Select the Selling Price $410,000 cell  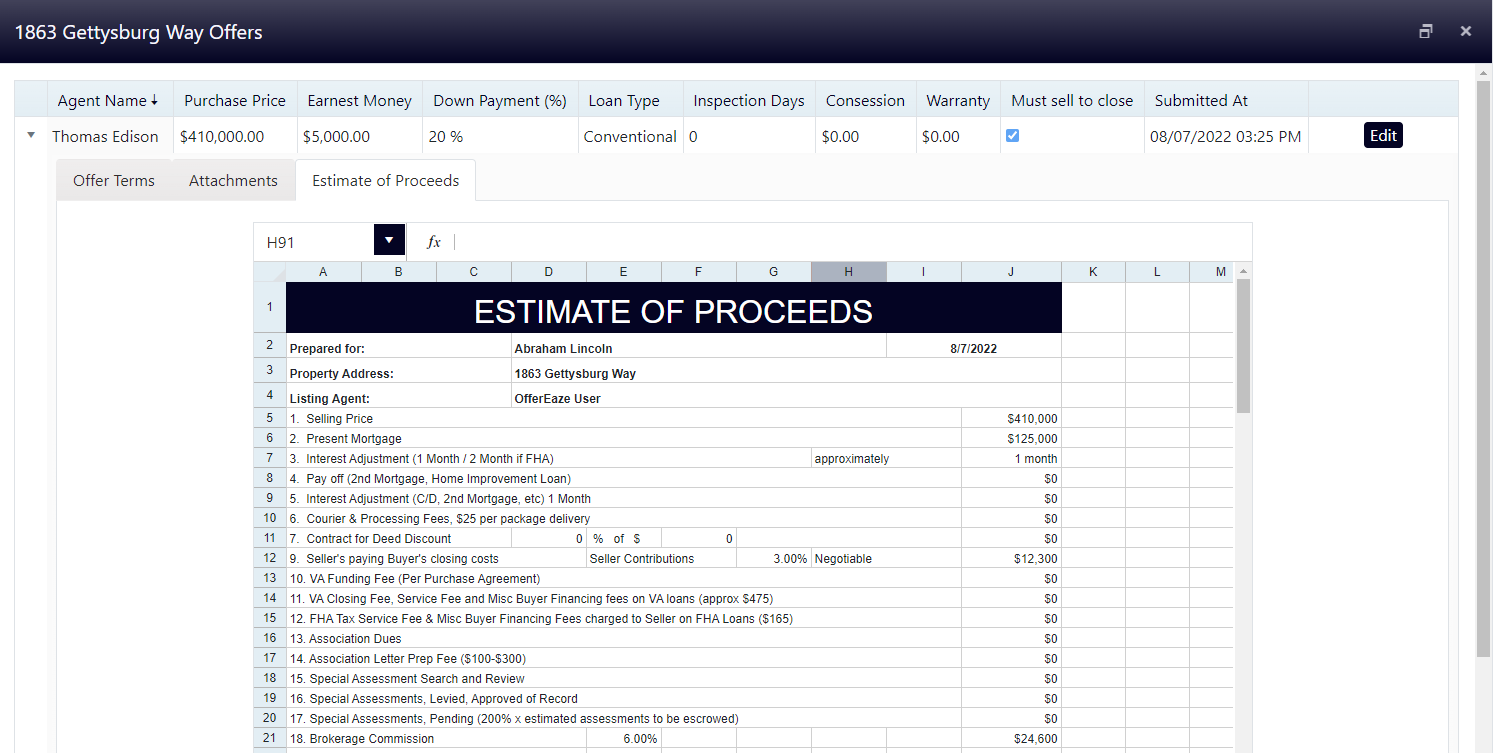pyautogui.click(x=1011, y=419)
